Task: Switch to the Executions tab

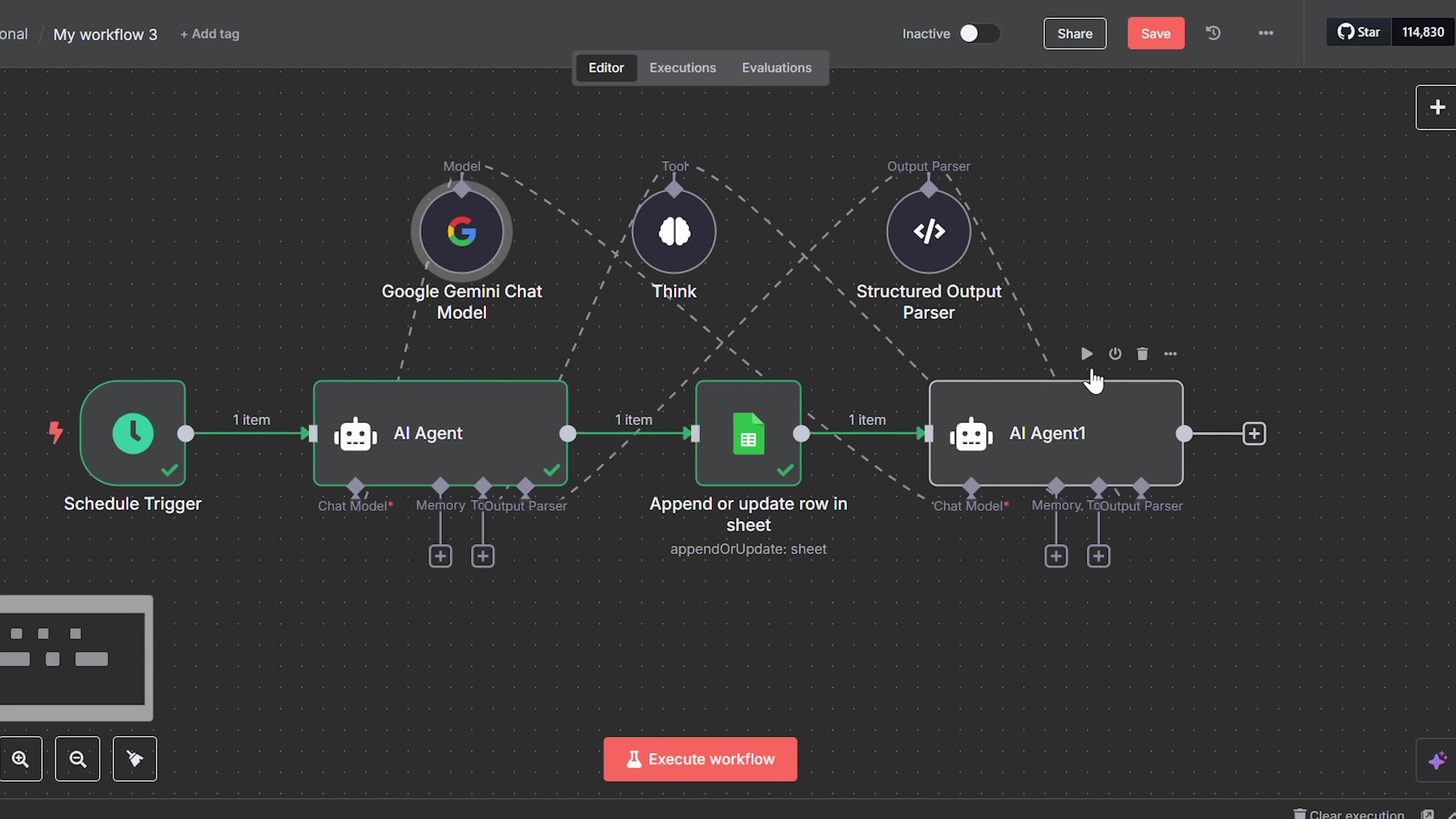Action: tap(682, 68)
